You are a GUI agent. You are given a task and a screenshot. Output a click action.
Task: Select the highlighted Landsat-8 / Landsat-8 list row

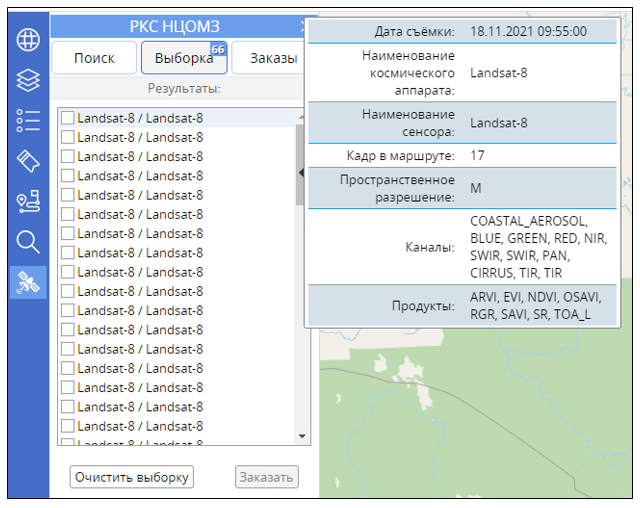pyautogui.click(x=177, y=118)
